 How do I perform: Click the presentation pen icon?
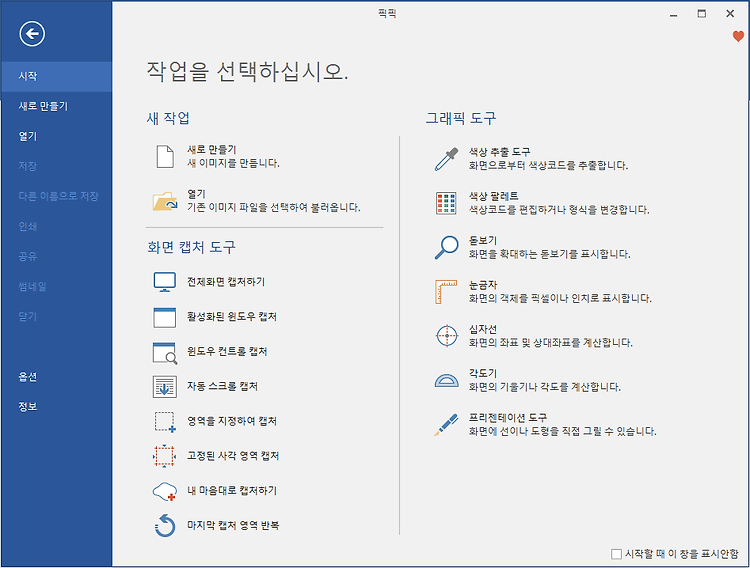point(446,424)
